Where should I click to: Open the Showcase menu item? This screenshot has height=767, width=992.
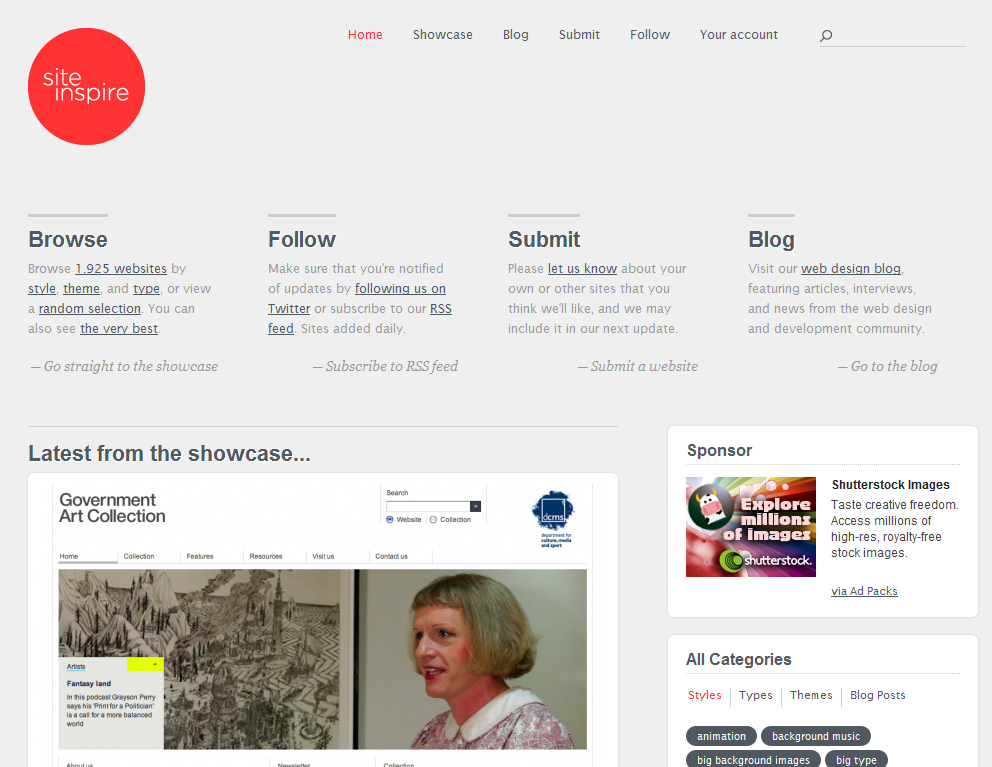coord(442,35)
